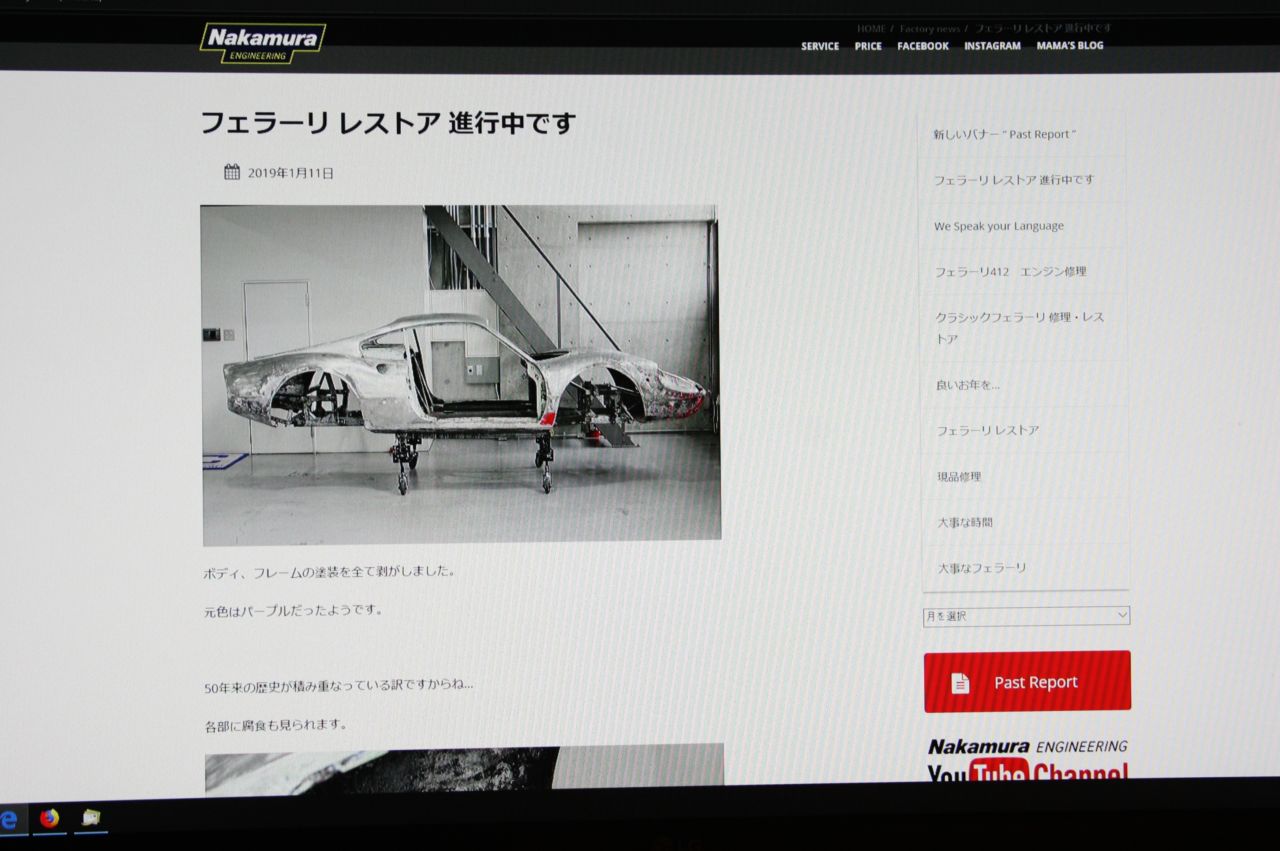The width and height of the screenshot is (1280, 851).
Task: Open sidebar post We Speak your Language
Action: (x=999, y=226)
